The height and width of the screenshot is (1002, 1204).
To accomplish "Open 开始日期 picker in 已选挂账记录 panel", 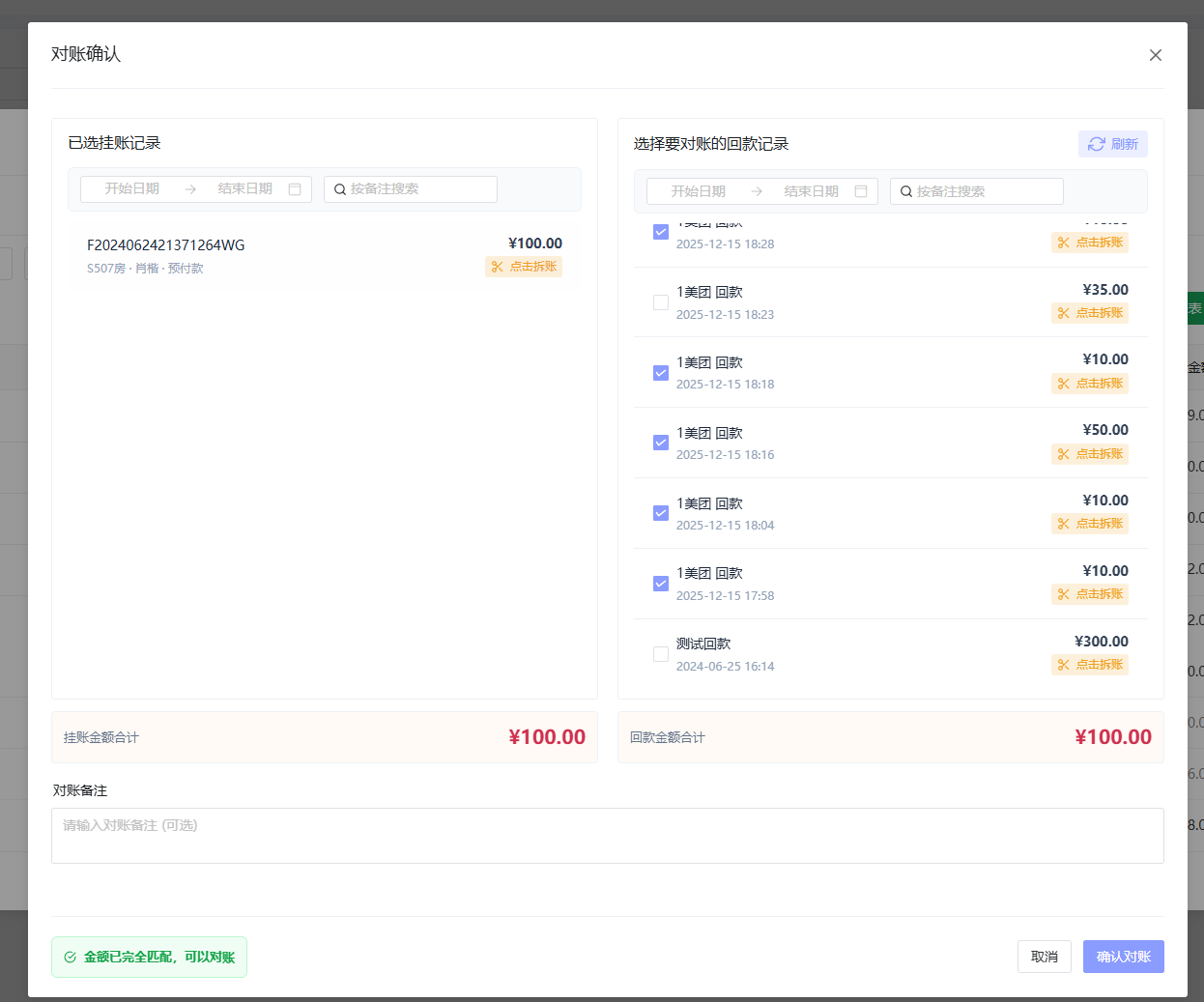I will coord(132,189).
